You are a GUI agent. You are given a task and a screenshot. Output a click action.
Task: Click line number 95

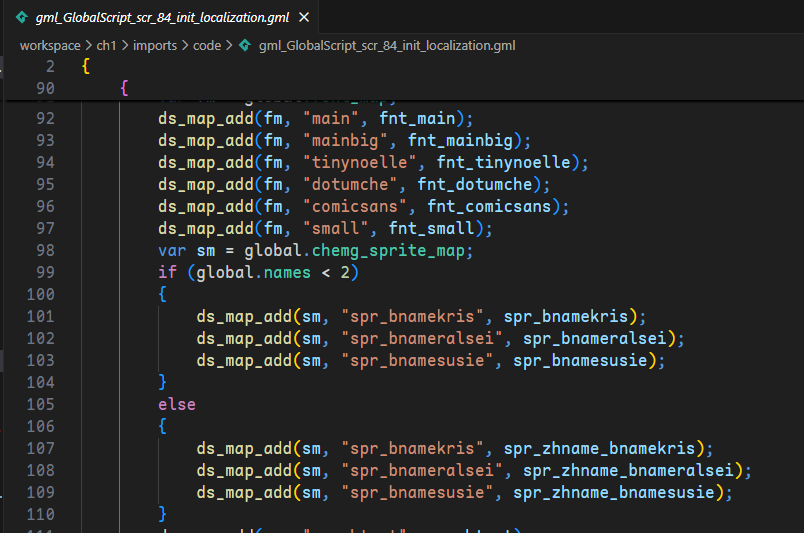[45, 185]
